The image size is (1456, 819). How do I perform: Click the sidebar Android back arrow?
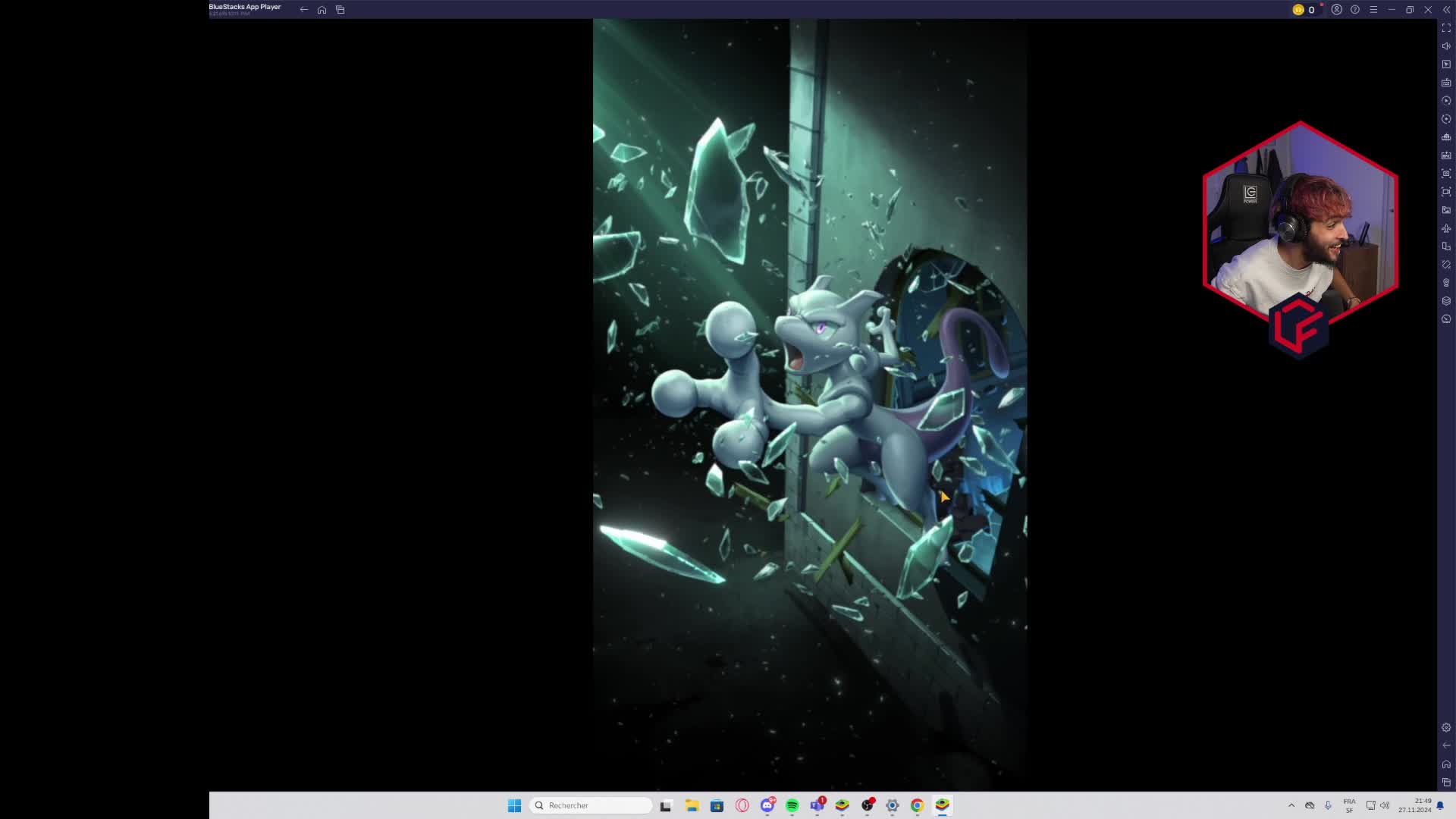point(1446,745)
